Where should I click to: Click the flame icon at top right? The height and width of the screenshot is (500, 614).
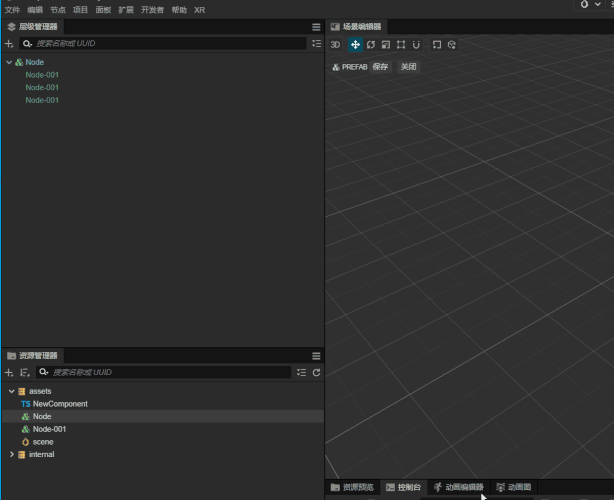click(x=584, y=4)
